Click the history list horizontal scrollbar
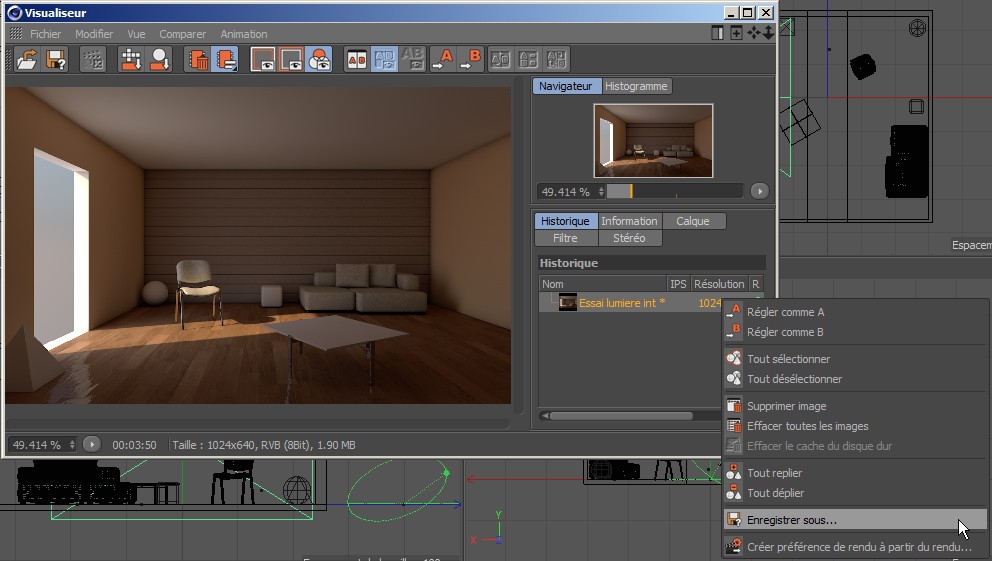The height and width of the screenshot is (561, 992). 621,416
